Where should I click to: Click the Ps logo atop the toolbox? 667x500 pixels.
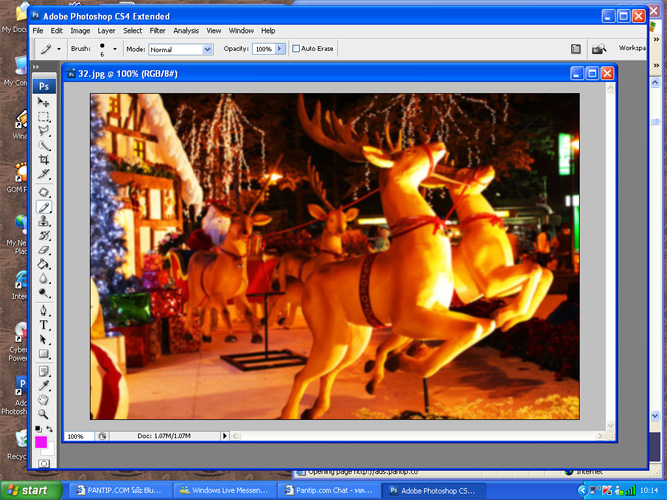coord(44,86)
